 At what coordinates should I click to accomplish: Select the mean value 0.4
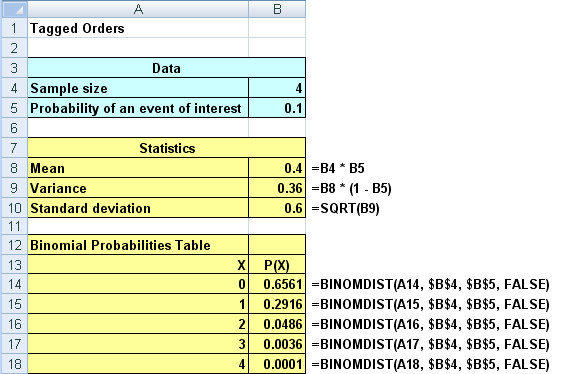[277, 168]
